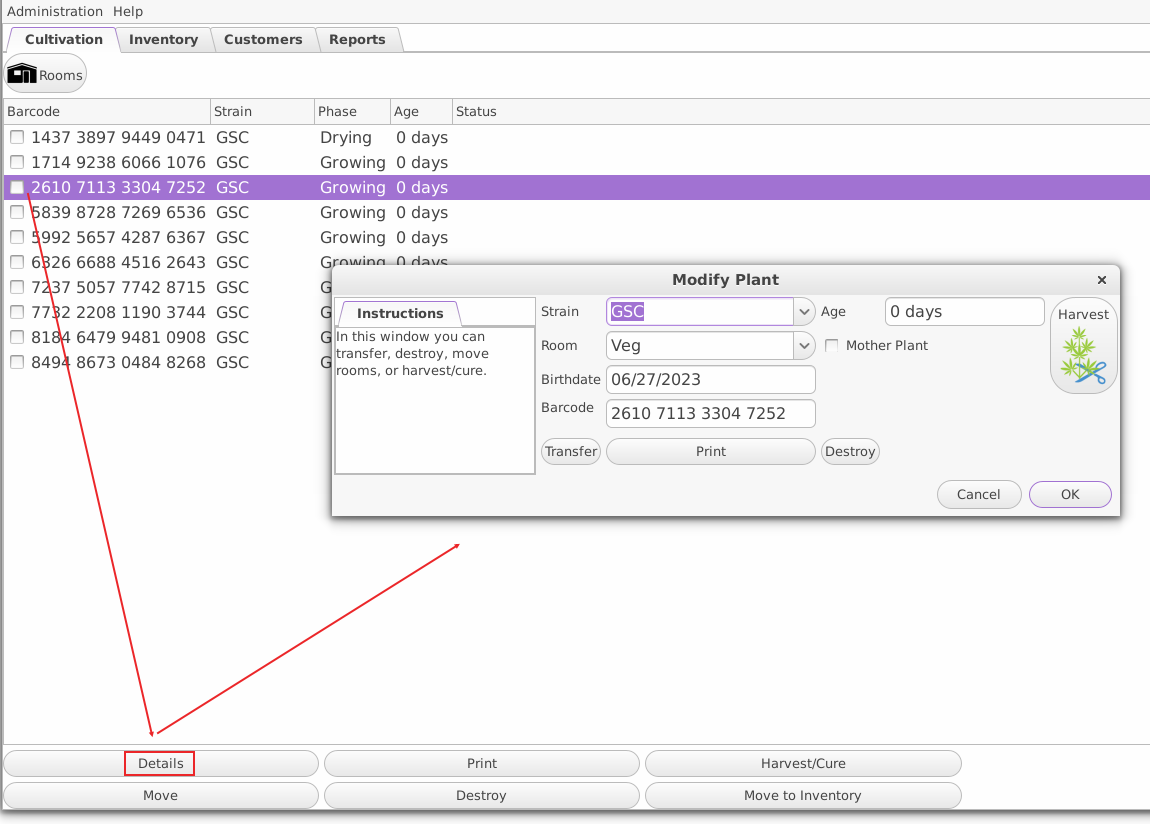Confirm the dialog with OK
This screenshot has height=824, width=1150.
pyautogui.click(x=1070, y=494)
